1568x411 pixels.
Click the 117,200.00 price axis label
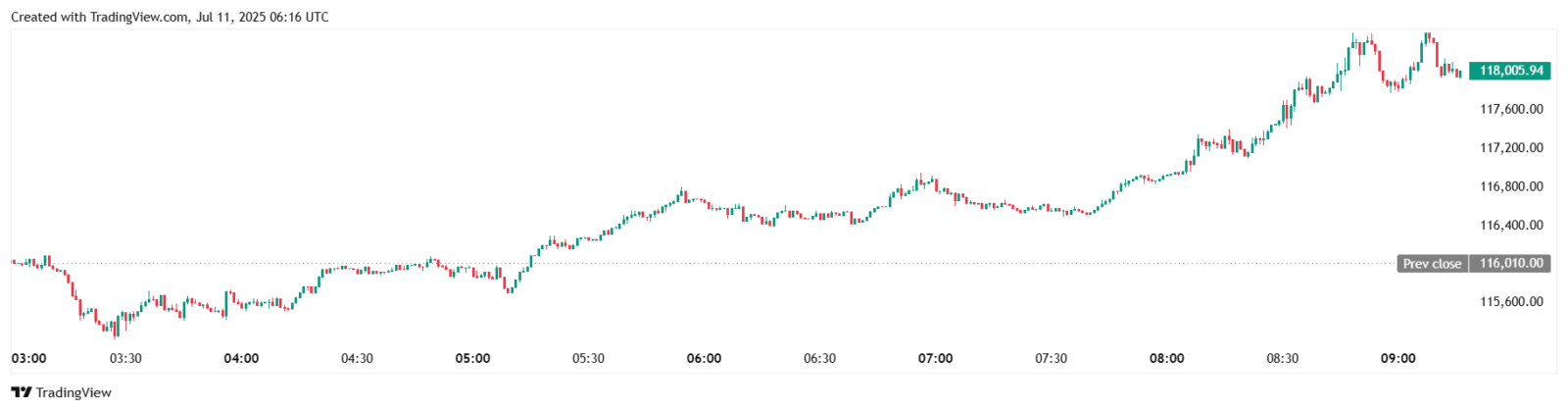coord(1511,148)
